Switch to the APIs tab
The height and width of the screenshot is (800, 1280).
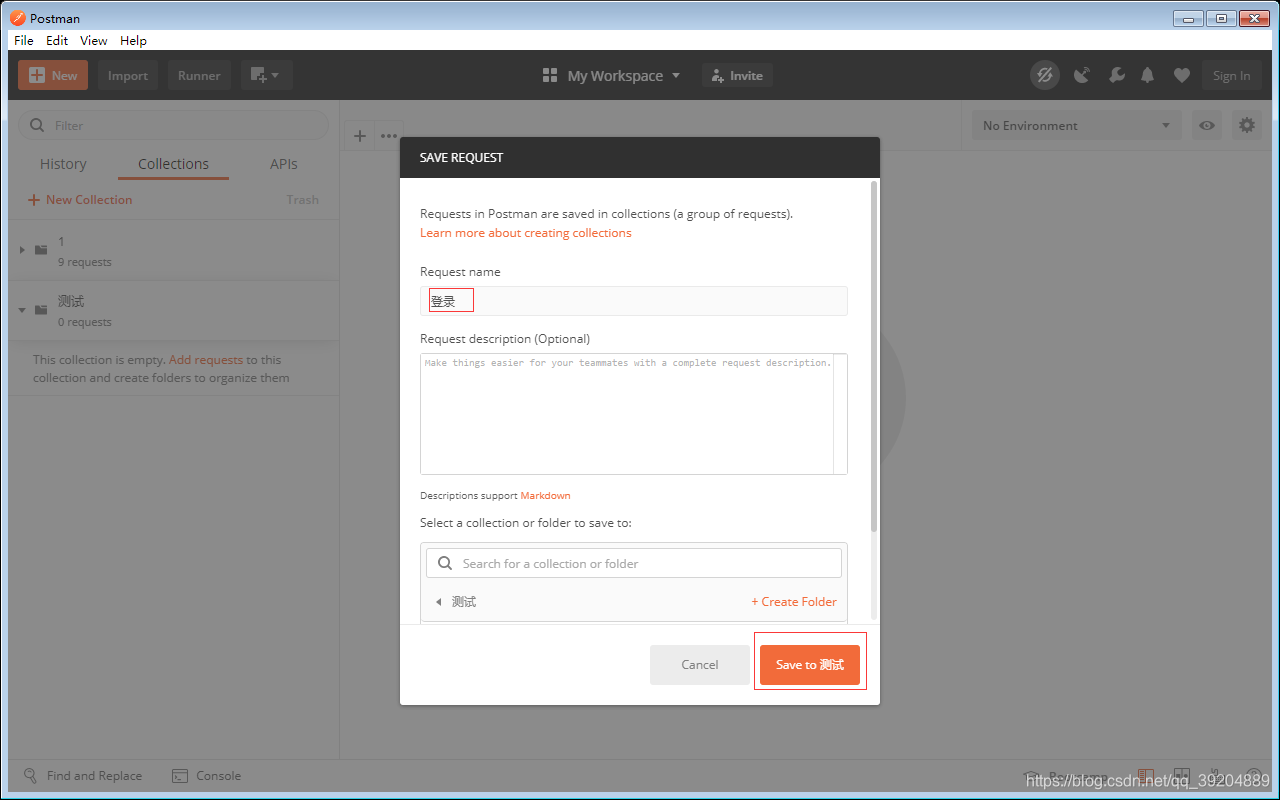click(x=284, y=164)
